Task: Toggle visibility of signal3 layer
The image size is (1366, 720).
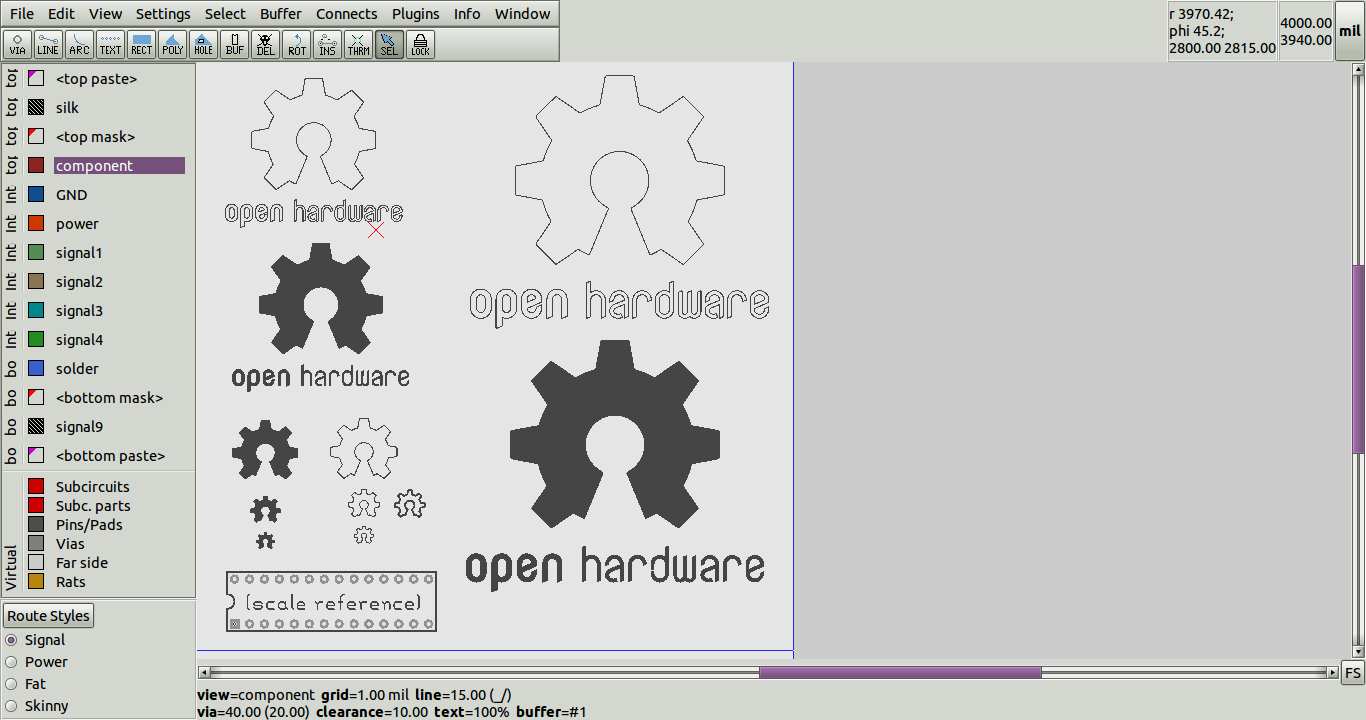Action: point(36,310)
